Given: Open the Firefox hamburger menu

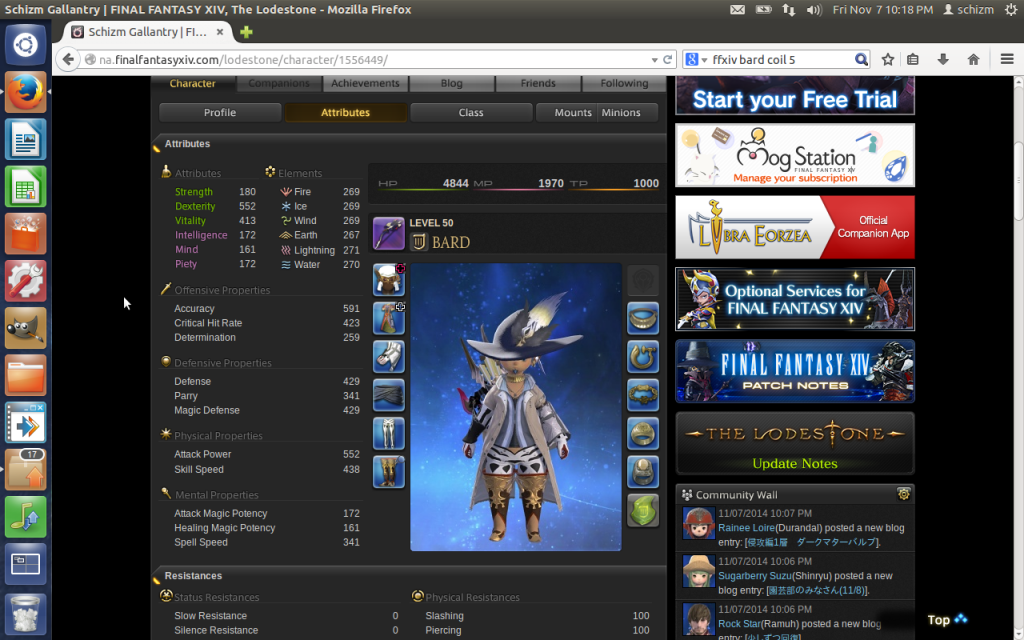Looking at the screenshot, I should (x=1007, y=59).
